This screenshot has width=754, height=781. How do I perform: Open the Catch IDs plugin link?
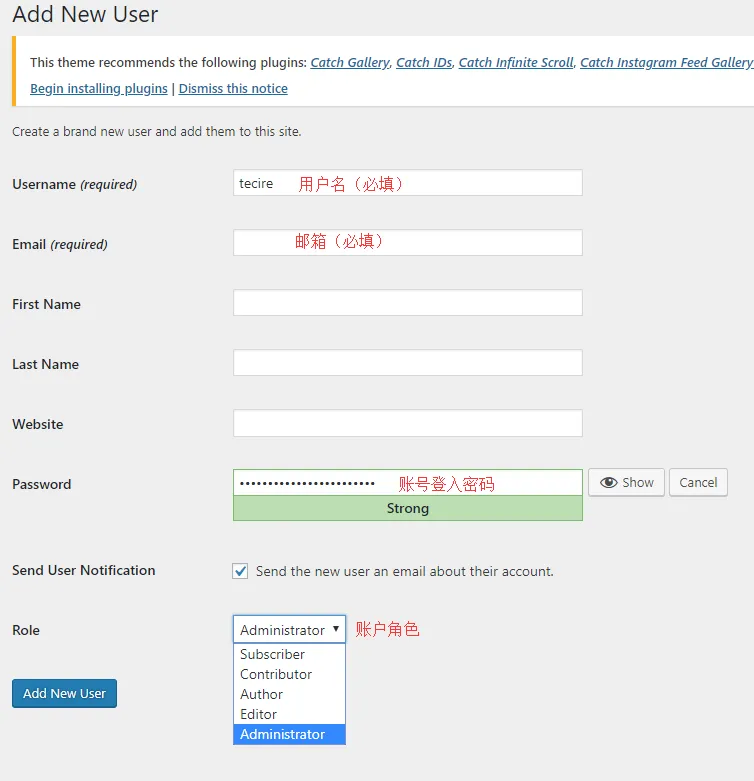[x=424, y=62]
